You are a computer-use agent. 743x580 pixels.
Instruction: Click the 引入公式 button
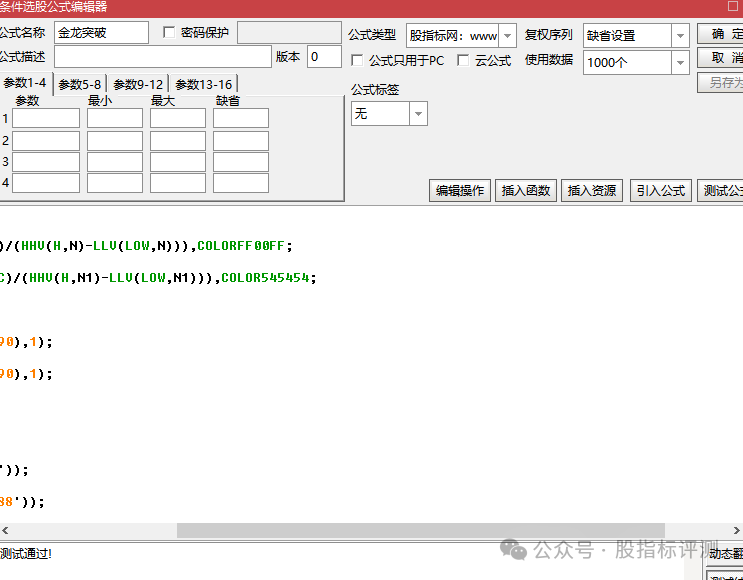[x=661, y=190]
